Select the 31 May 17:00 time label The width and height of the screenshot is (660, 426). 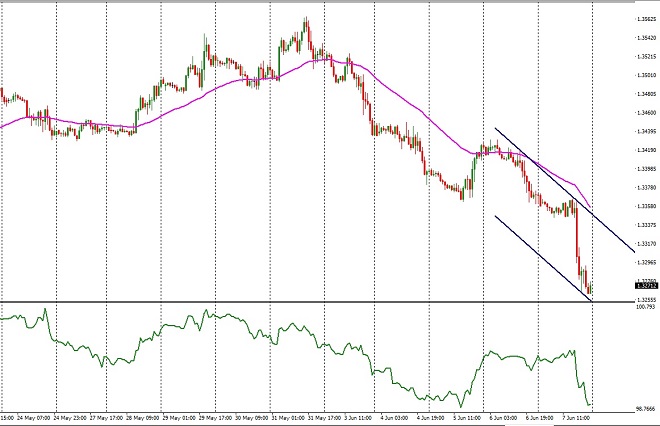point(324,418)
